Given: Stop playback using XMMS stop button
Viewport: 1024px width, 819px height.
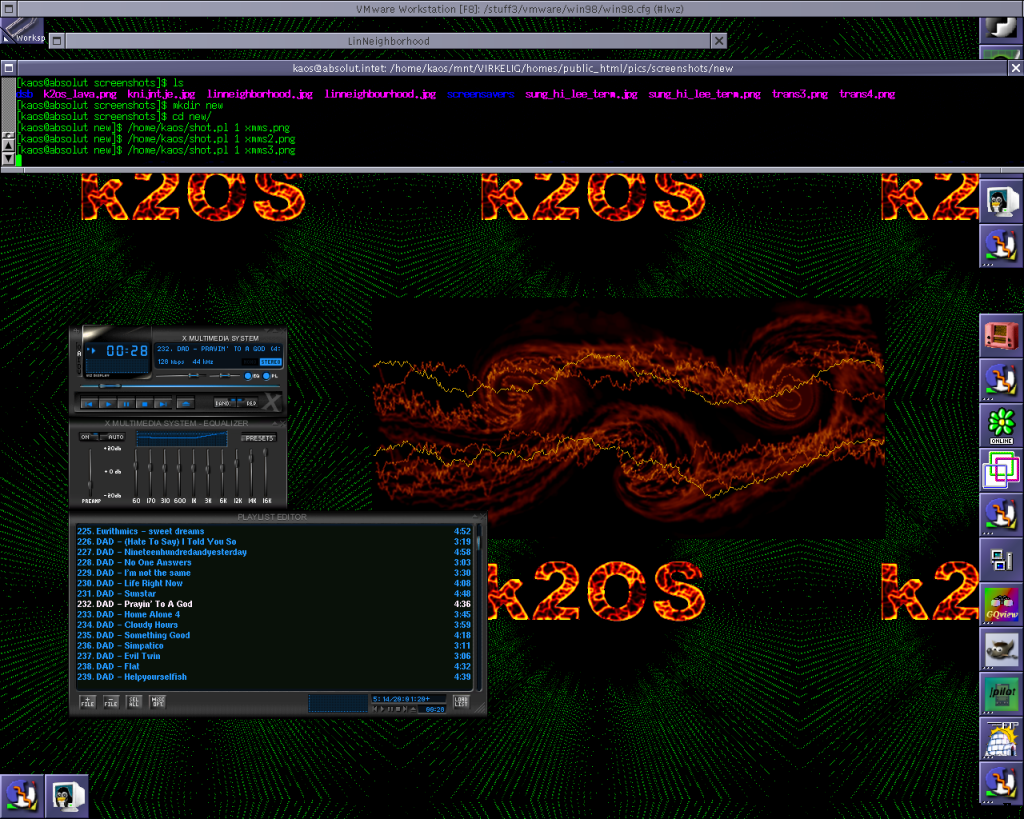Looking at the screenshot, I should [x=144, y=402].
